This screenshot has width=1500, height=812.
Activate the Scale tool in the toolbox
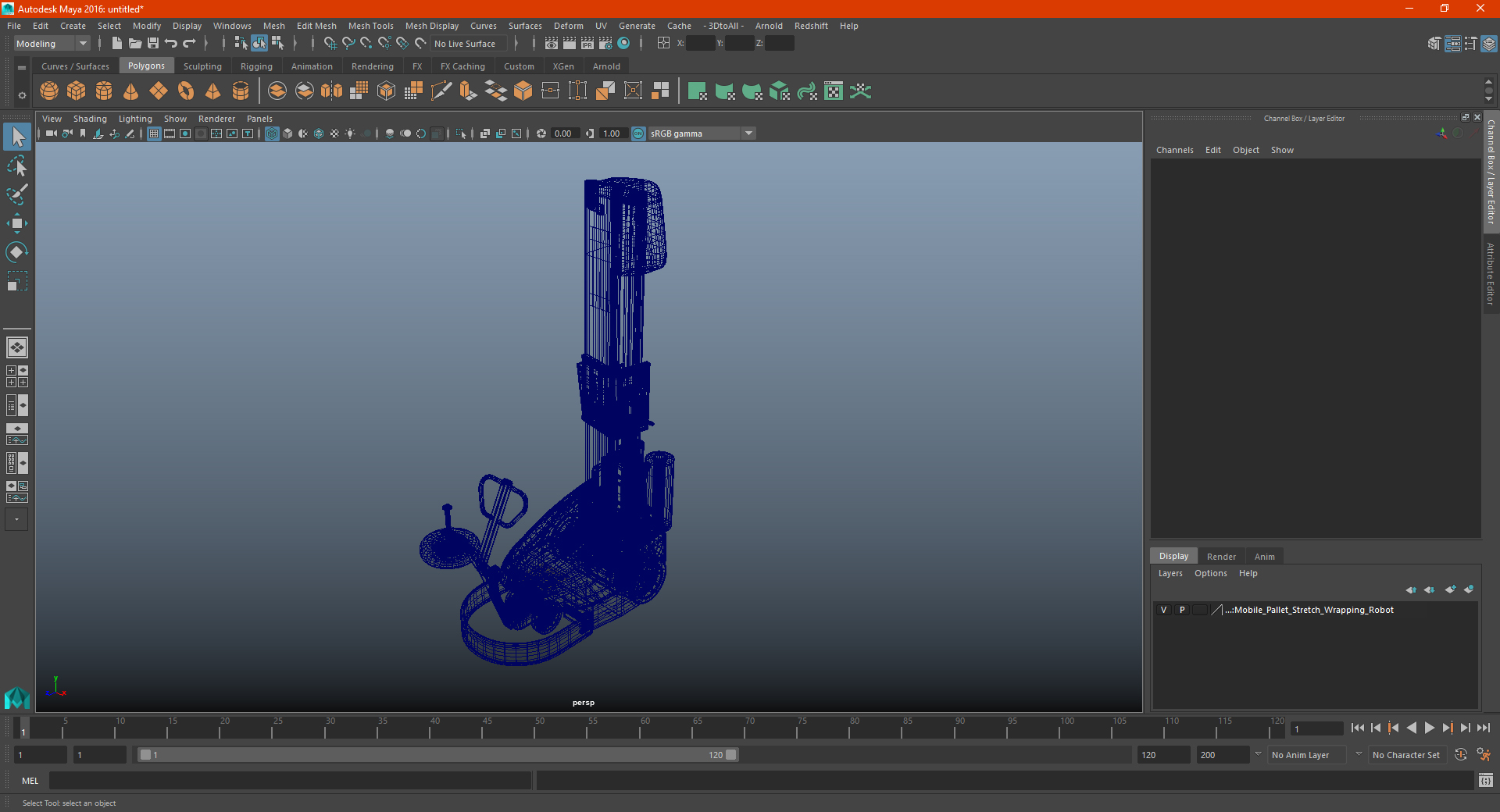[17, 280]
